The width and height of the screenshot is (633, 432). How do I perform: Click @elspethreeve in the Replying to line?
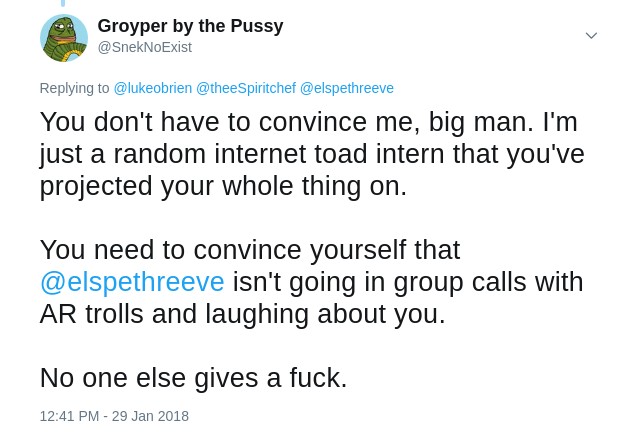346,88
